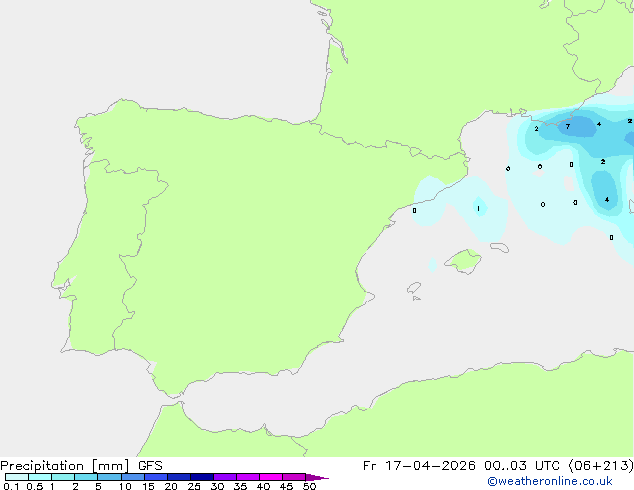Click the legend label '45'
Image resolution: width=634 pixels, height=490 pixels.
click(286, 486)
